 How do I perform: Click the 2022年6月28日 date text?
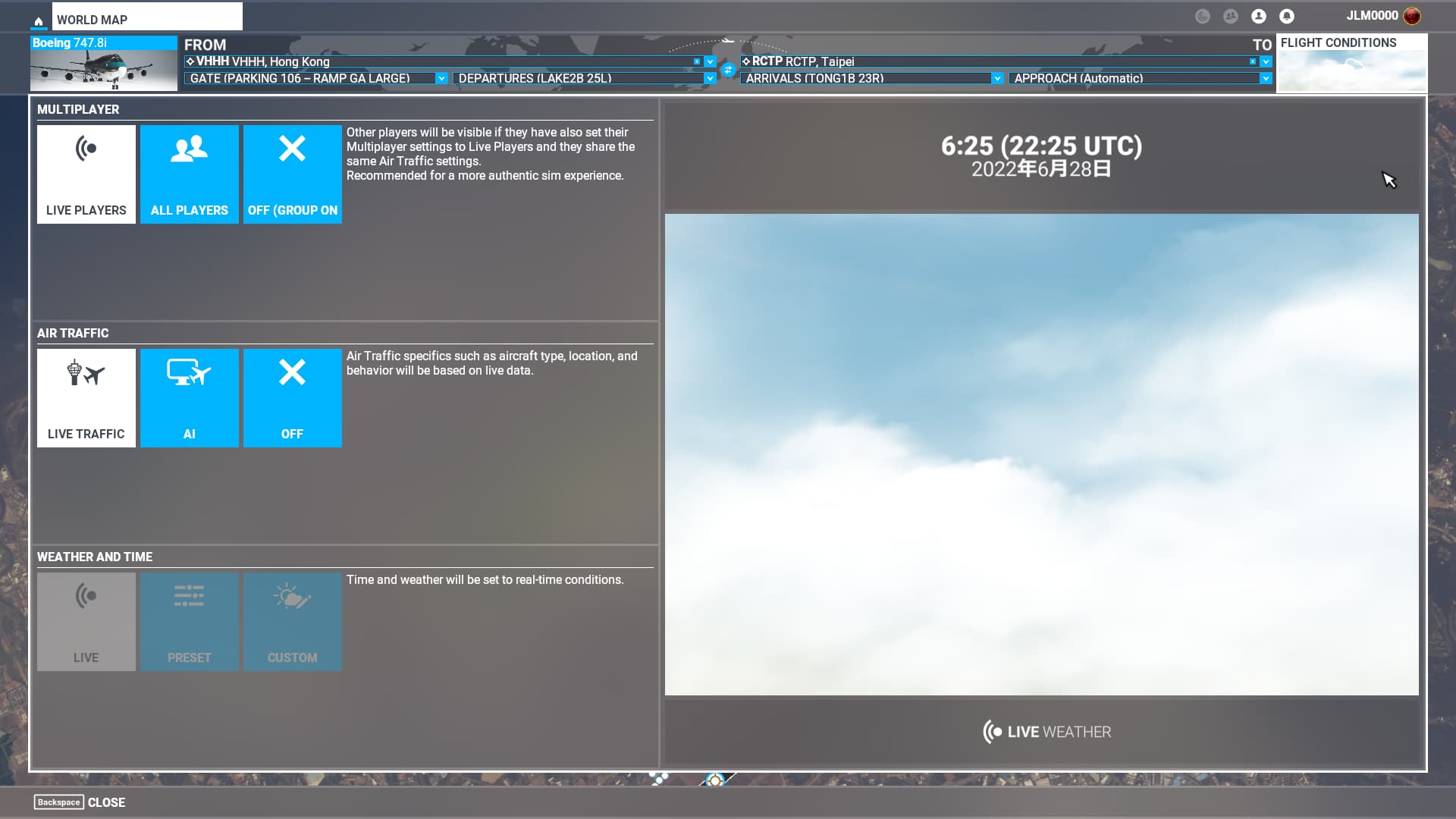click(x=1041, y=169)
